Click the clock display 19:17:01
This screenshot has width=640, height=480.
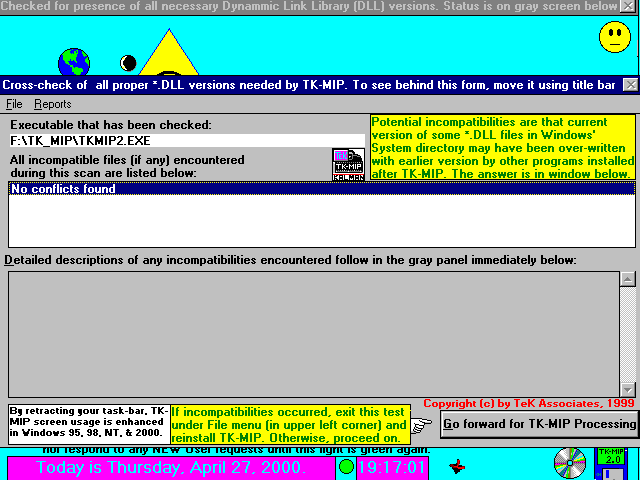(392, 467)
